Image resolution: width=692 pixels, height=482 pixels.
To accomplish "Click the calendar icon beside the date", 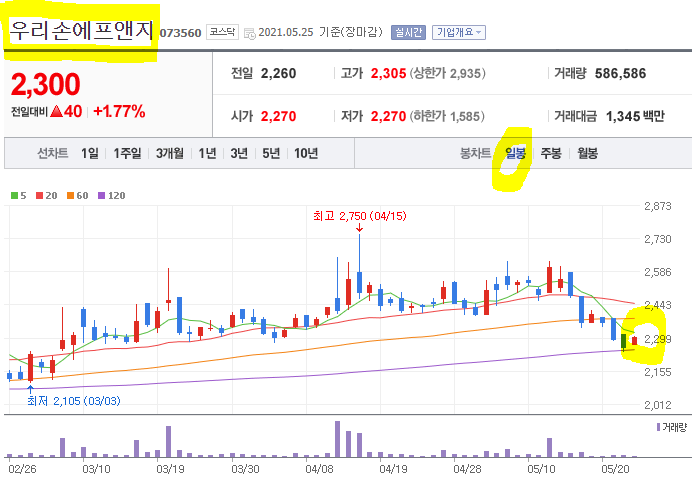I will point(249,33).
